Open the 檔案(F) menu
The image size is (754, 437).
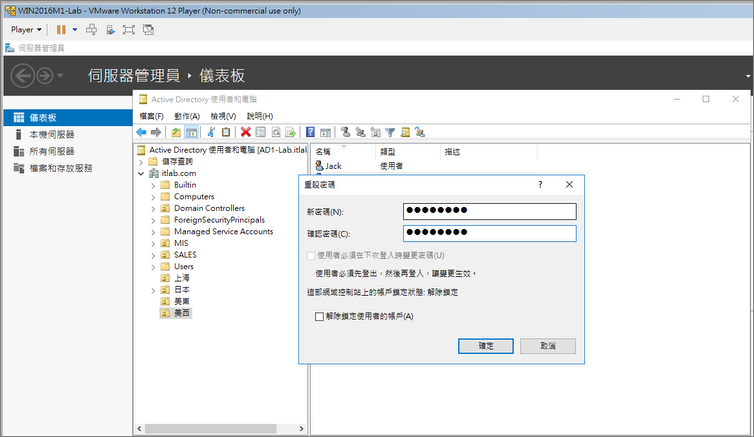pos(151,116)
